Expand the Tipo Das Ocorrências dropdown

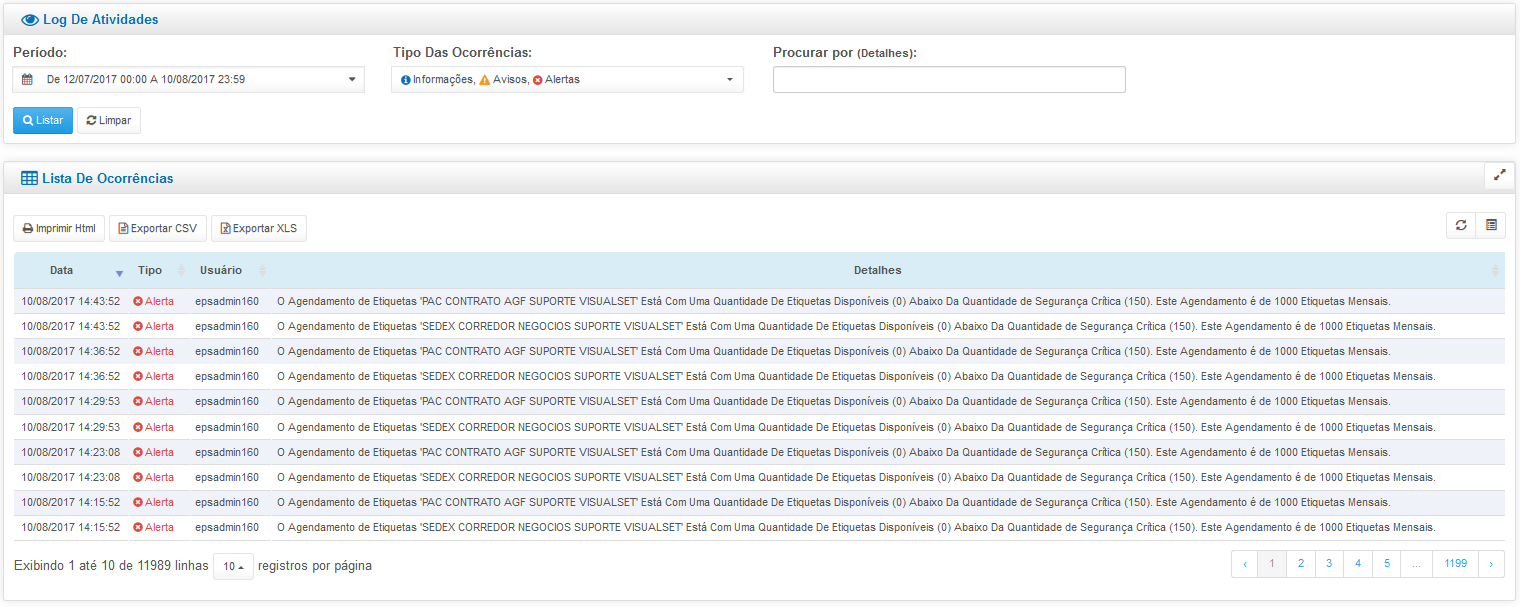click(567, 80)
